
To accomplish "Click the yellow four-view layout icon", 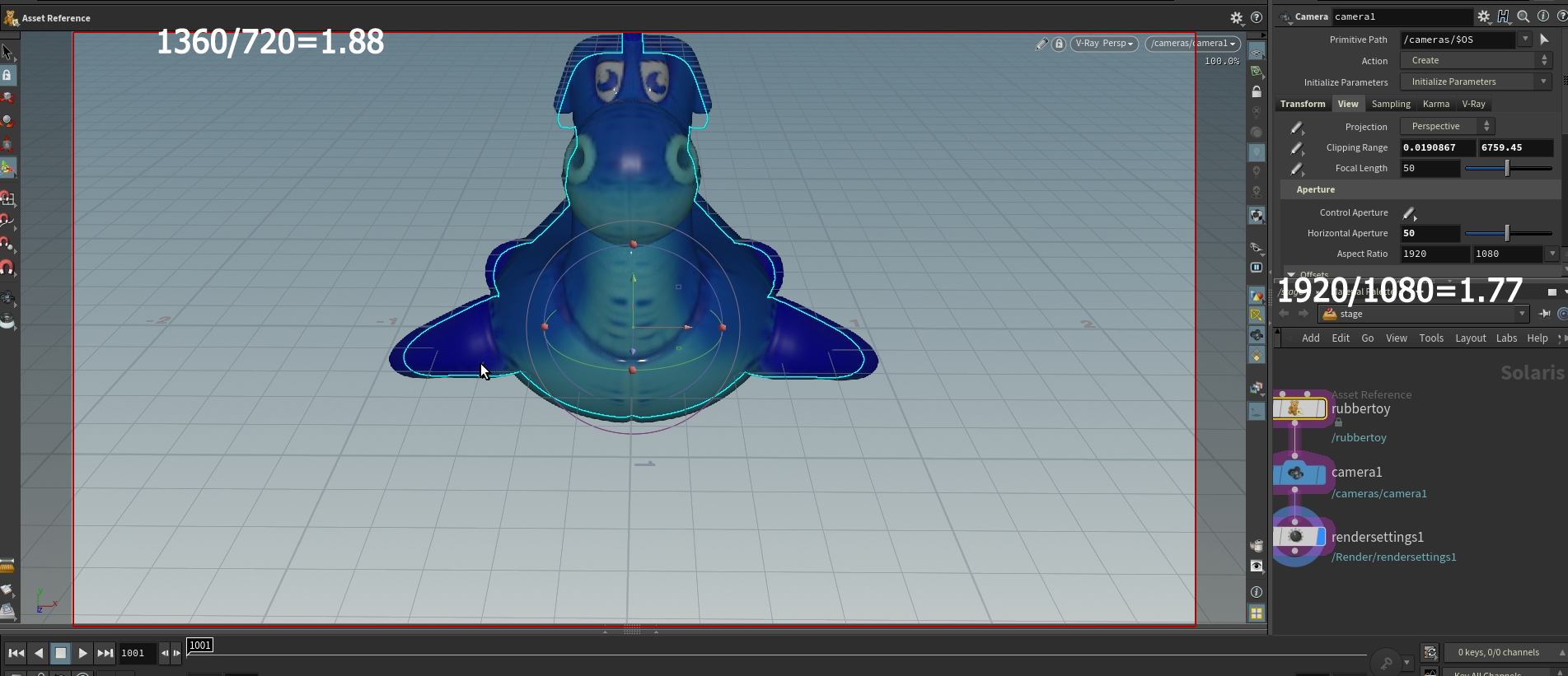I will pos(1257,613).
